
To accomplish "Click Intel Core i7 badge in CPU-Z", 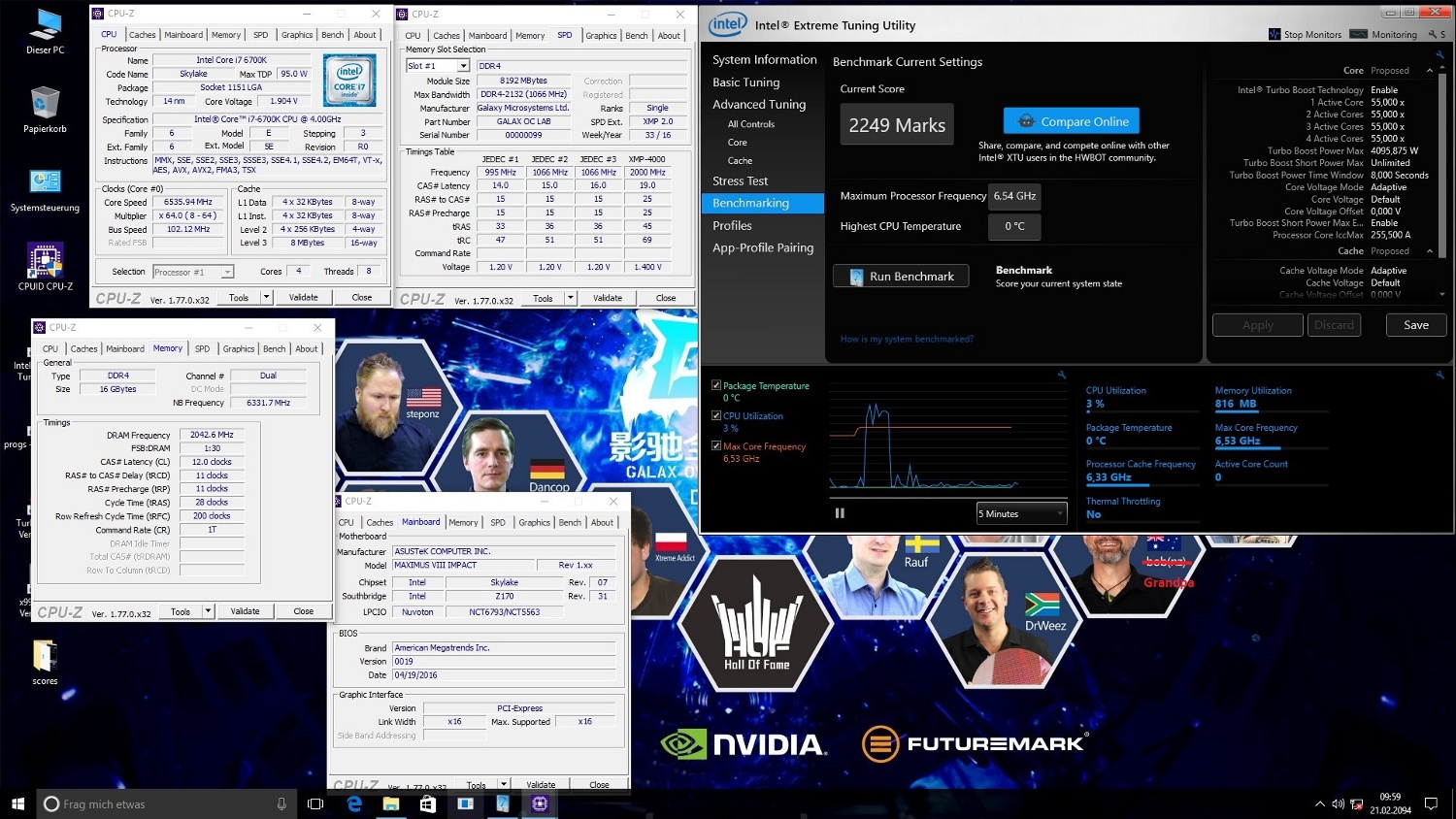I will click(x=349, y=81).
